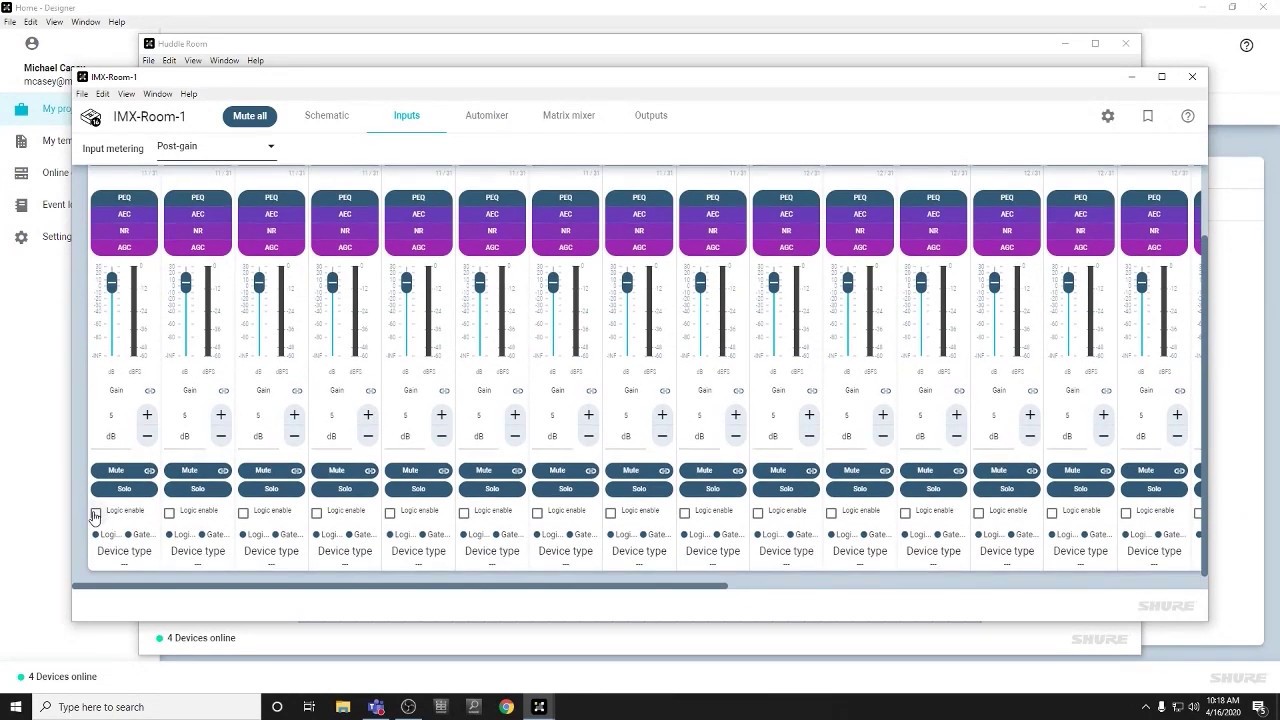
Task: Click the Device type label on the first channel
Action: coord(124,551)
